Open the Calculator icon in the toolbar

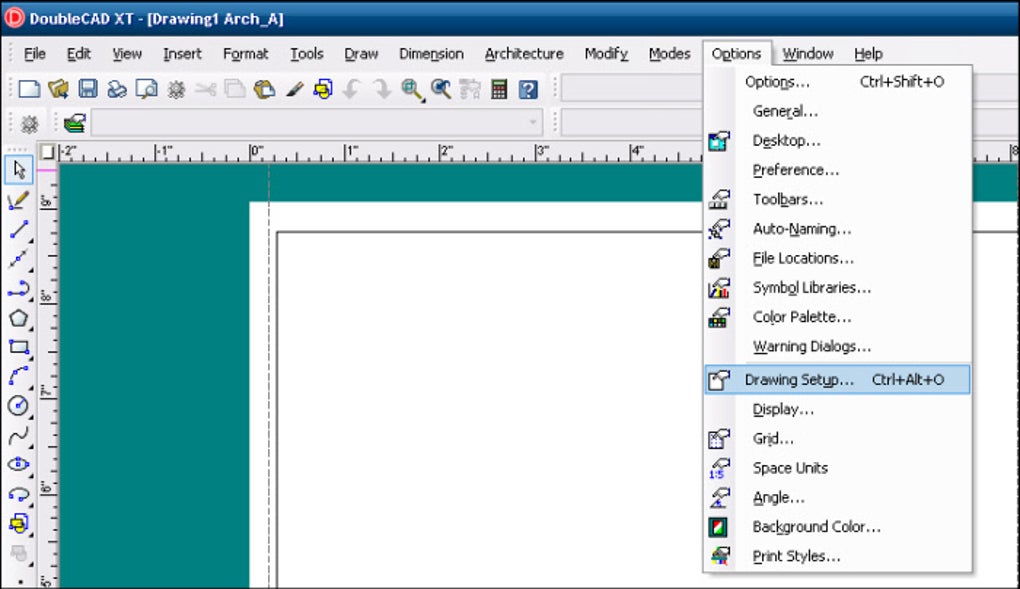499,89
